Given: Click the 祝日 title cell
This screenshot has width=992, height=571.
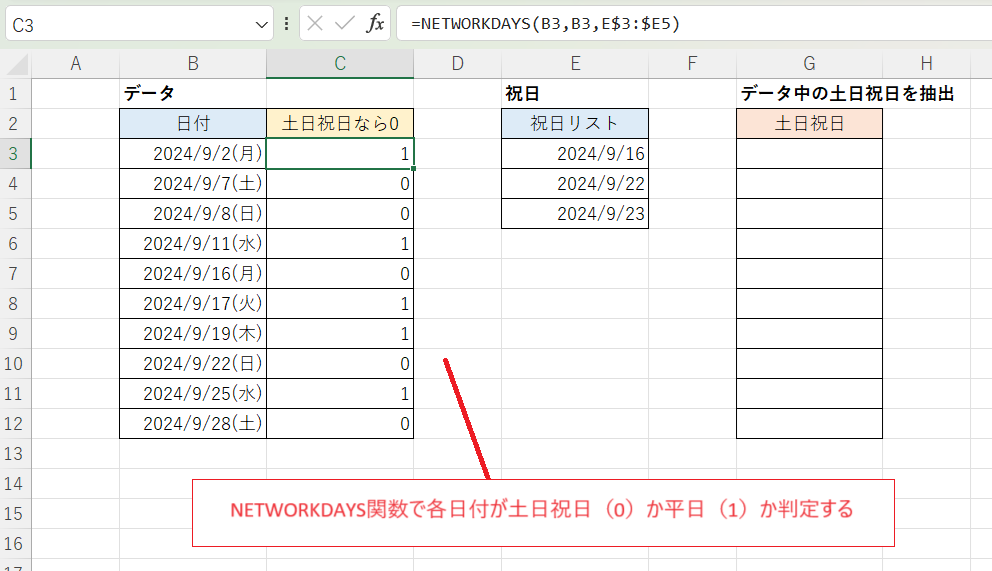Looking at the screenshot, I should 575,94.
